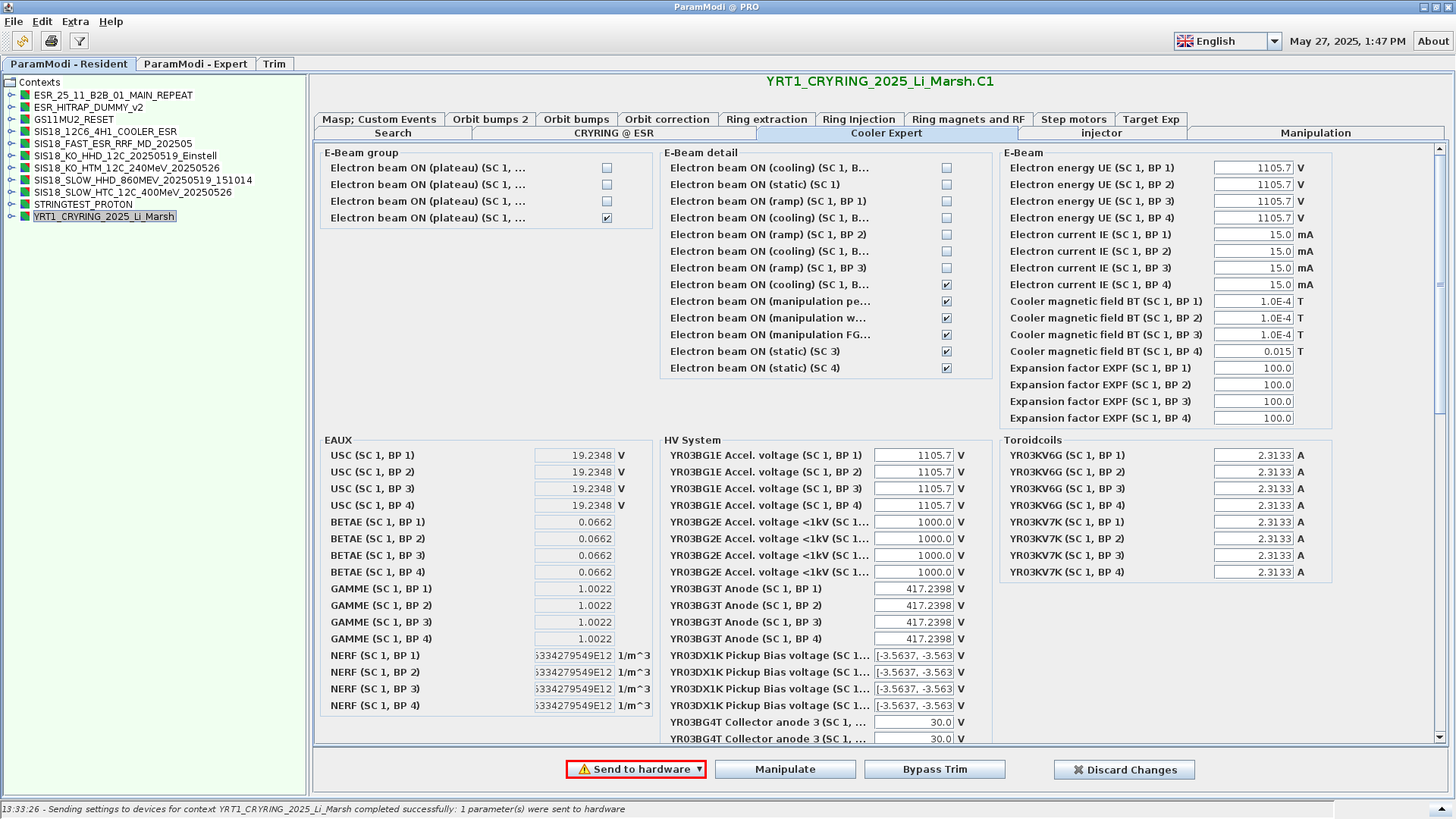The image size is (1456, 819).
Task: Open the English language dropdown
Action: pyautogui.click(x=1274, y=41)
